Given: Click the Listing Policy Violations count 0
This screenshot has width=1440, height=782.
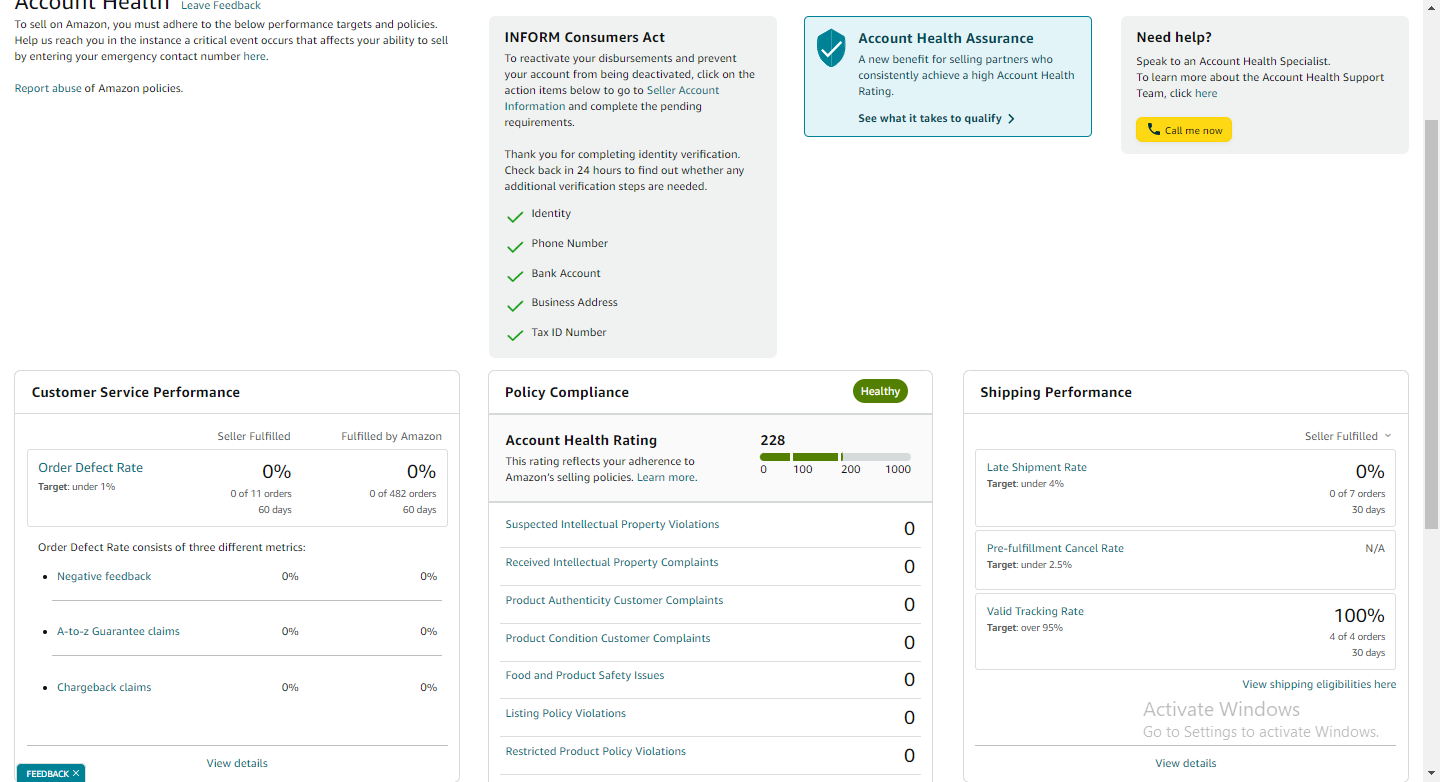Looking at the screenshot, I should 909,718.
